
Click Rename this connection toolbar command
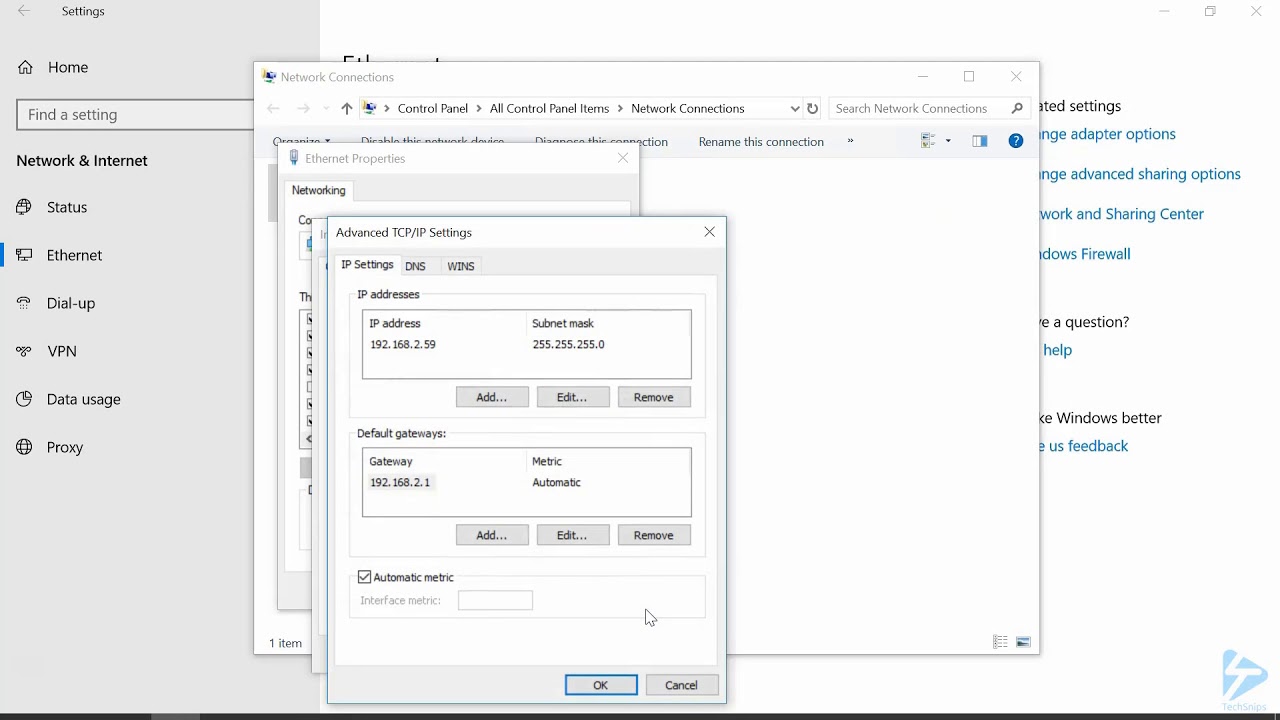pyautogui.click(x=761, y=142)
